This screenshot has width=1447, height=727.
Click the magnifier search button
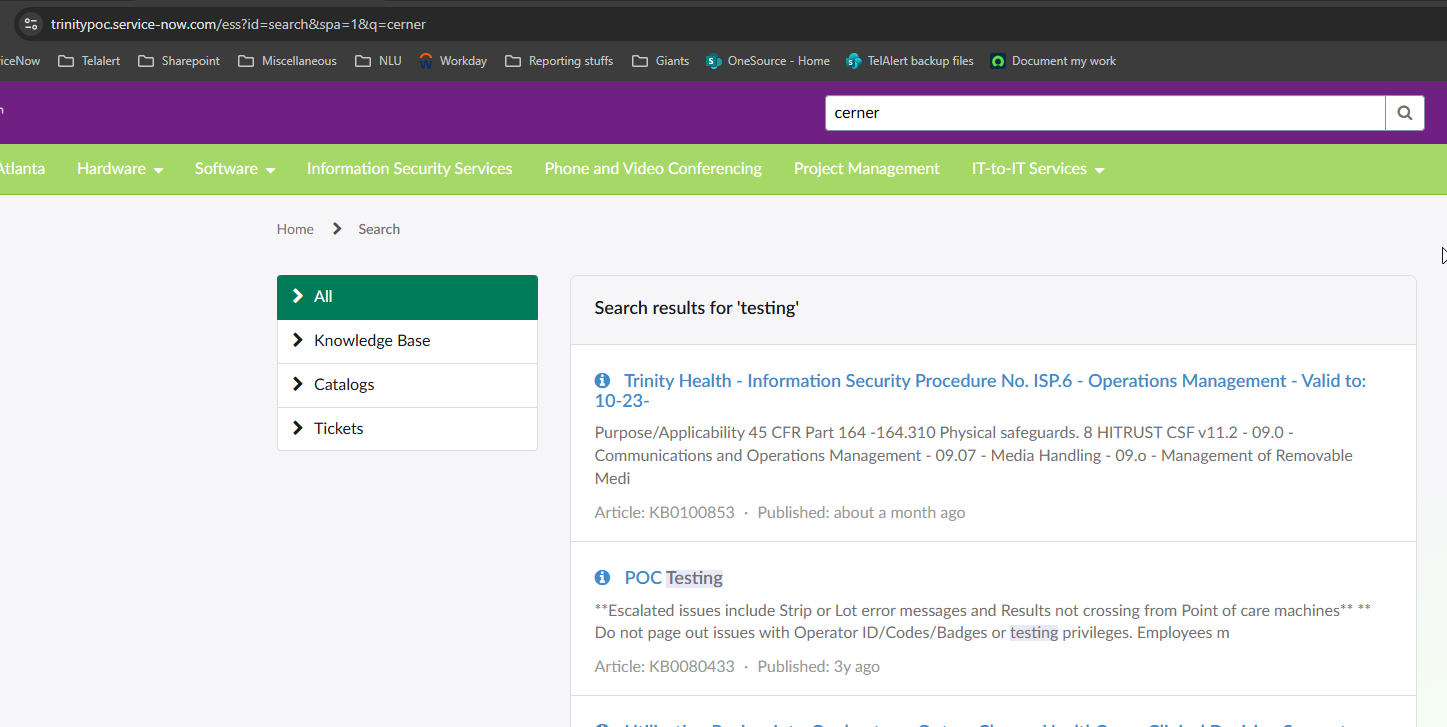tap(1404, 113)
